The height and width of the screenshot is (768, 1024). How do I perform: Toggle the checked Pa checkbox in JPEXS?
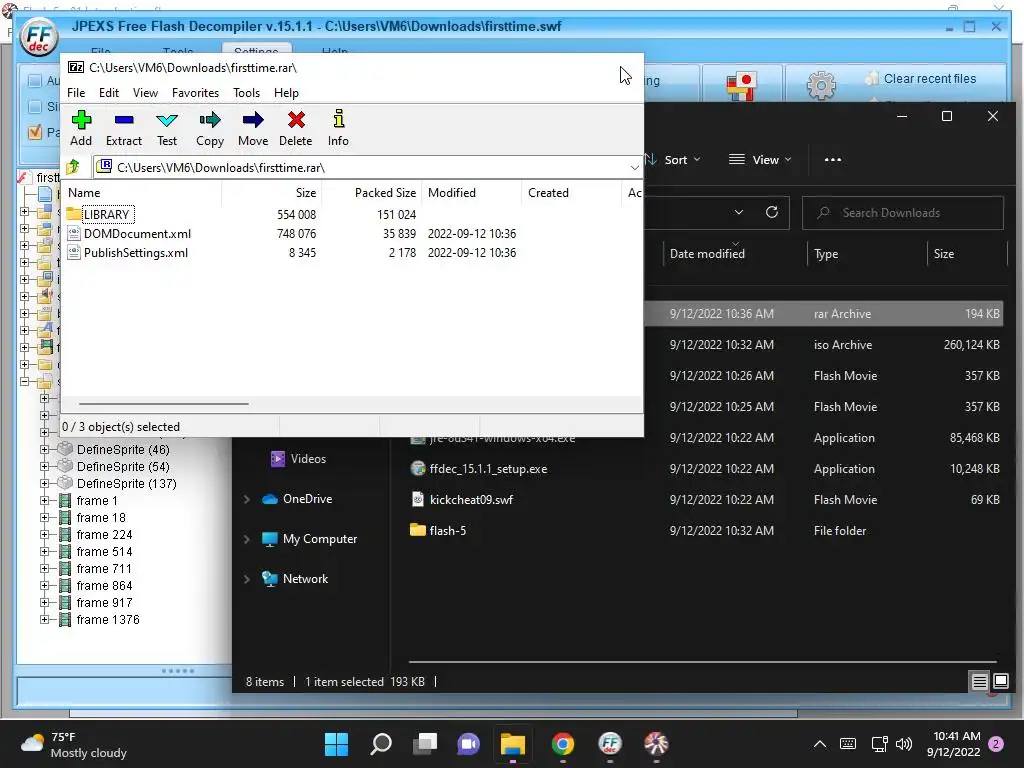[35, 133]
